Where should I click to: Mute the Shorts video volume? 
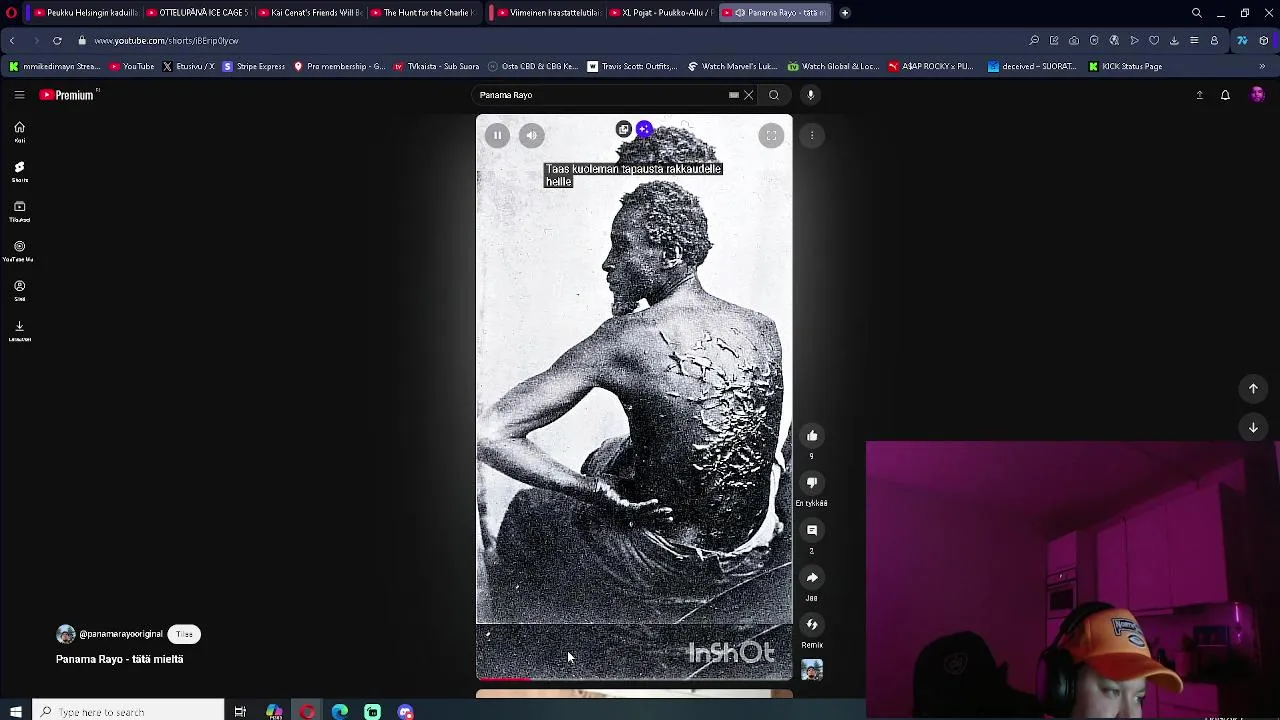pyautogui.click(x=532, y=135)
